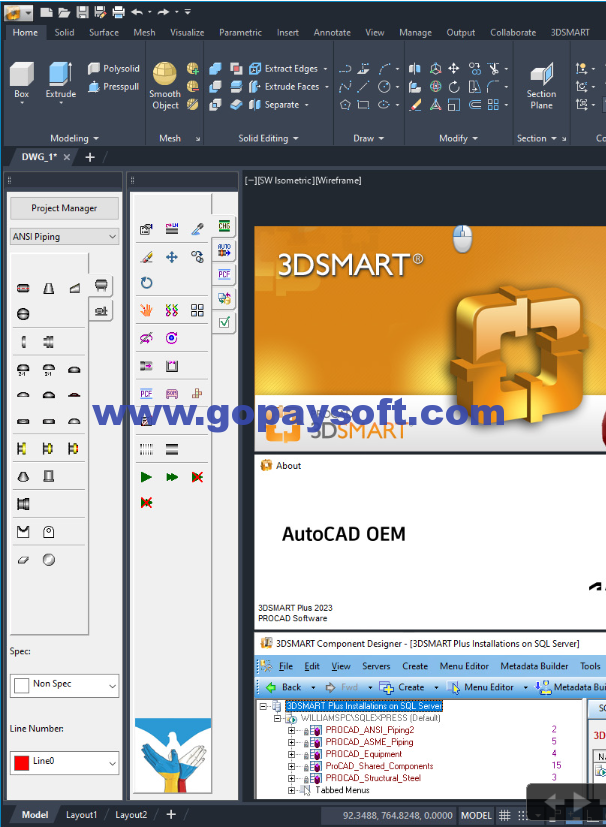Open the Non Spec dropdown
The width and height of the screenshot is (606, 827).
(64, 686)
